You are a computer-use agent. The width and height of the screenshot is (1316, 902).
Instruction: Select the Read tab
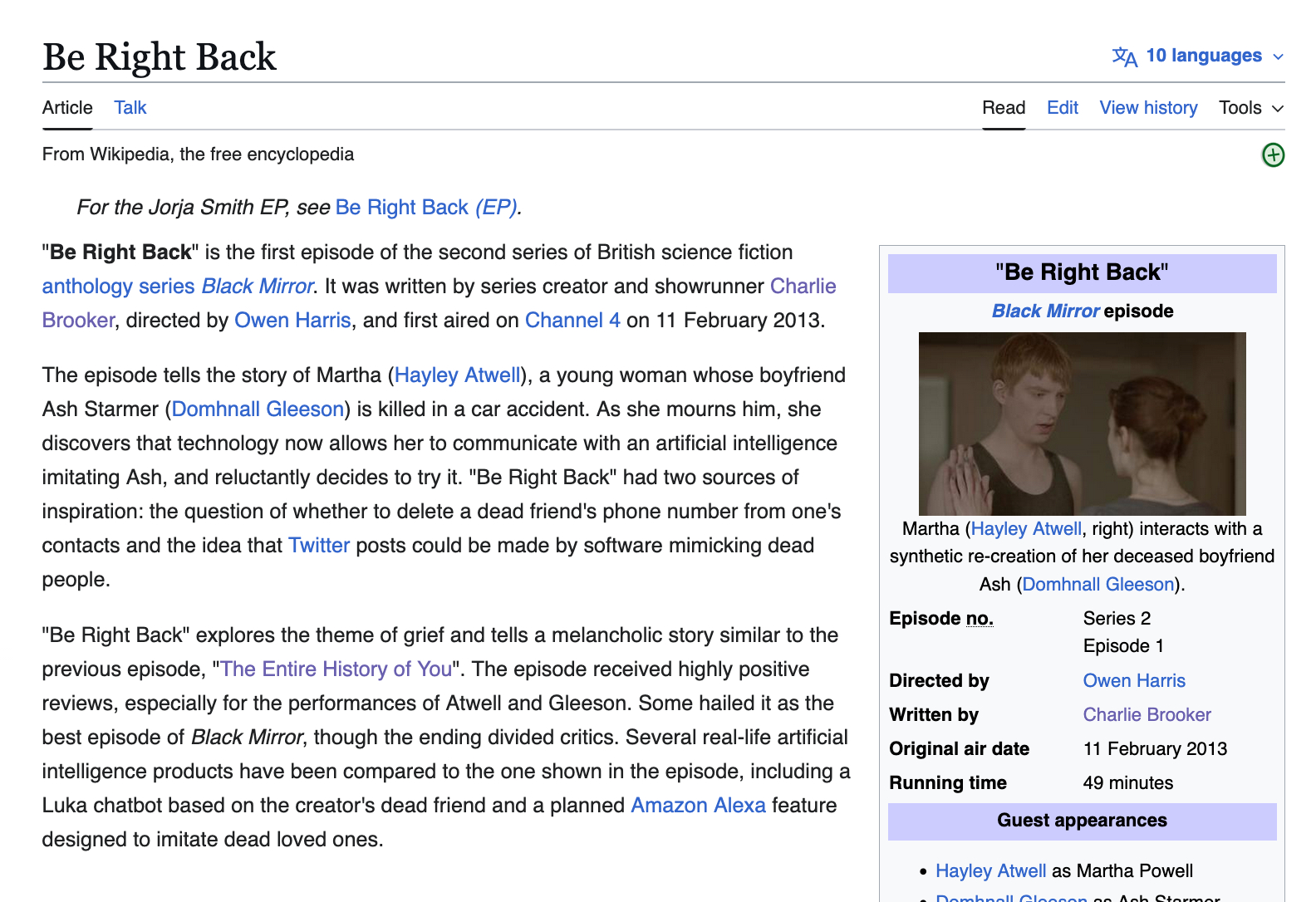point(1003,108)
